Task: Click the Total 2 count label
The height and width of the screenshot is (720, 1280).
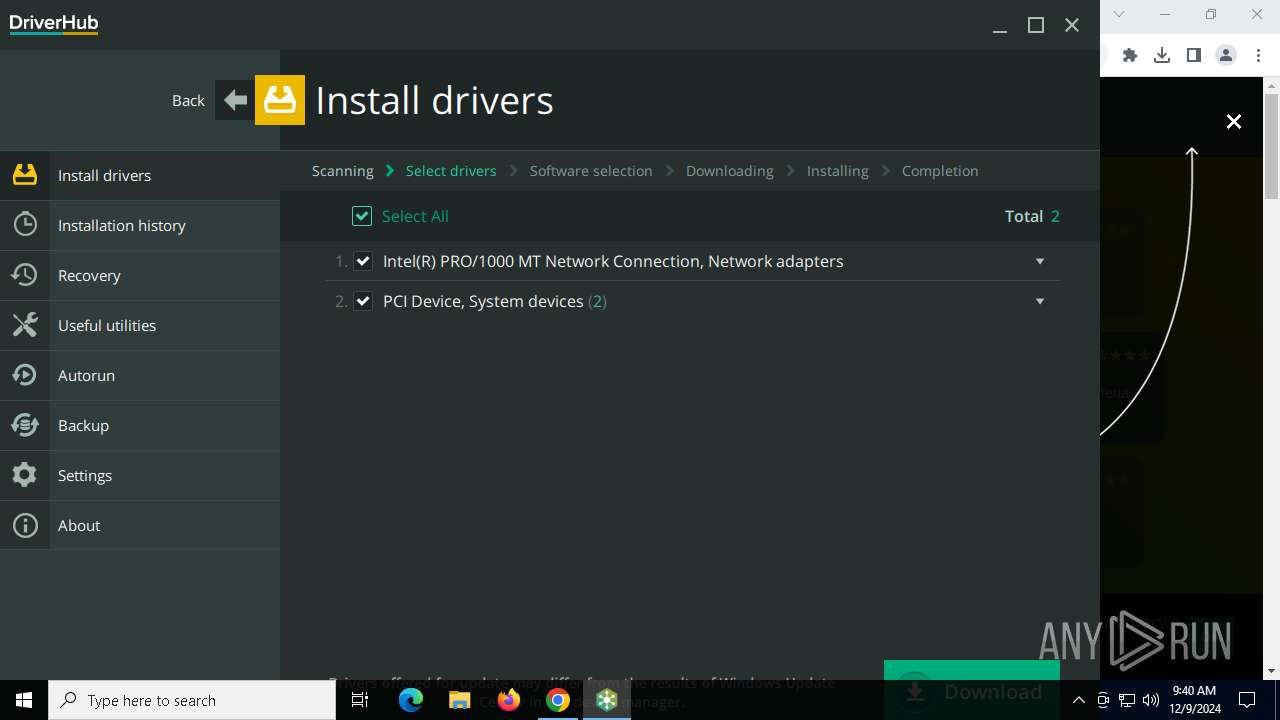Action: [x=1032, y=216]
